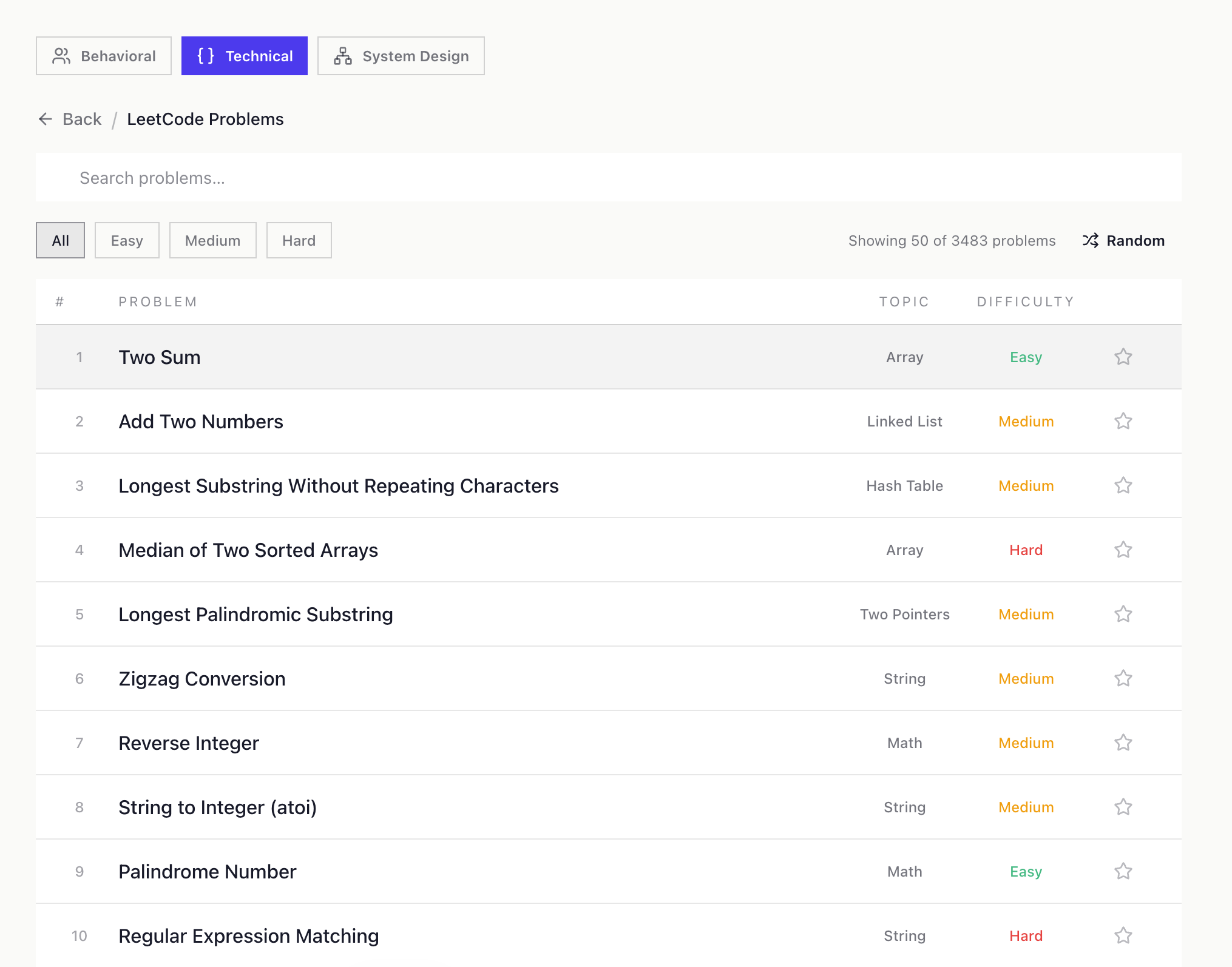Toggle star for Reverse Integer
The height and width of the screenshot is (967, 1232).
coord(1123,743)
